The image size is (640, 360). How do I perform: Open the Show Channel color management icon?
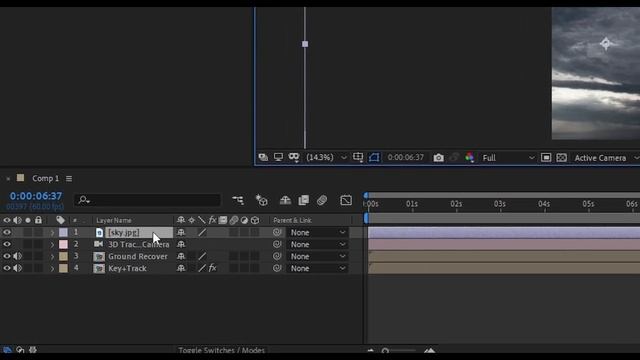tap(469, 158)
